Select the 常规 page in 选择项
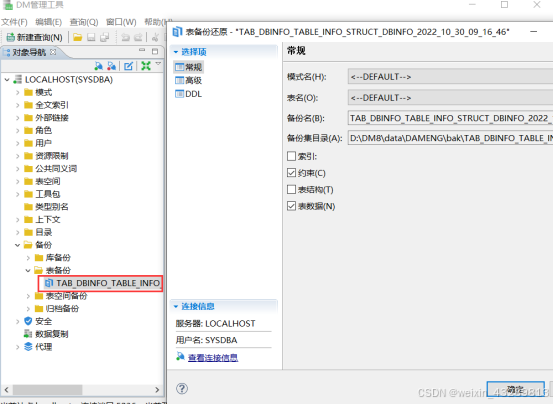The height and width of the screenshot is (404, 553). [x=189, y=67]
